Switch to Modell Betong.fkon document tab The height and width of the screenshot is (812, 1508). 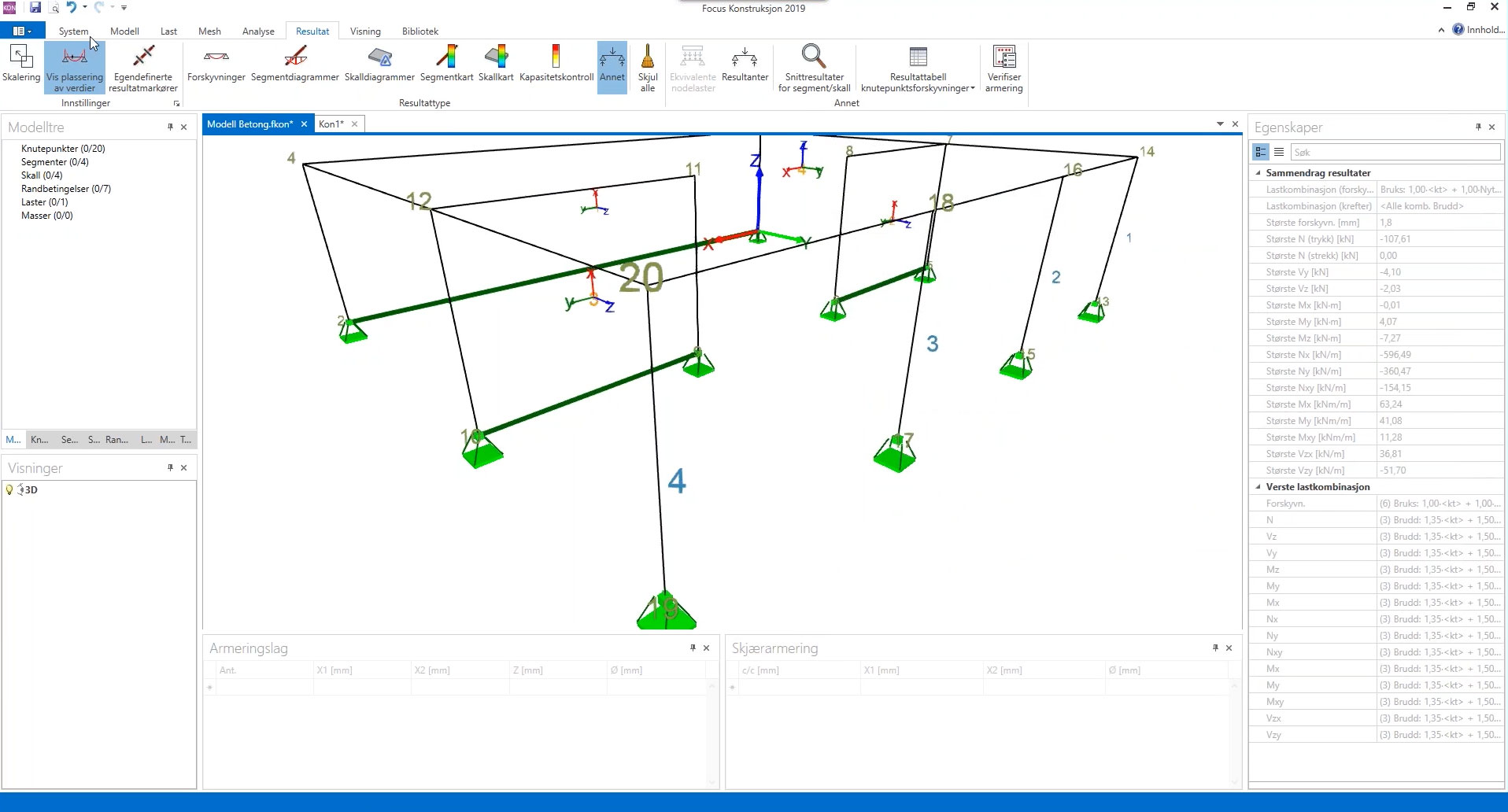(x=250, y=124)
